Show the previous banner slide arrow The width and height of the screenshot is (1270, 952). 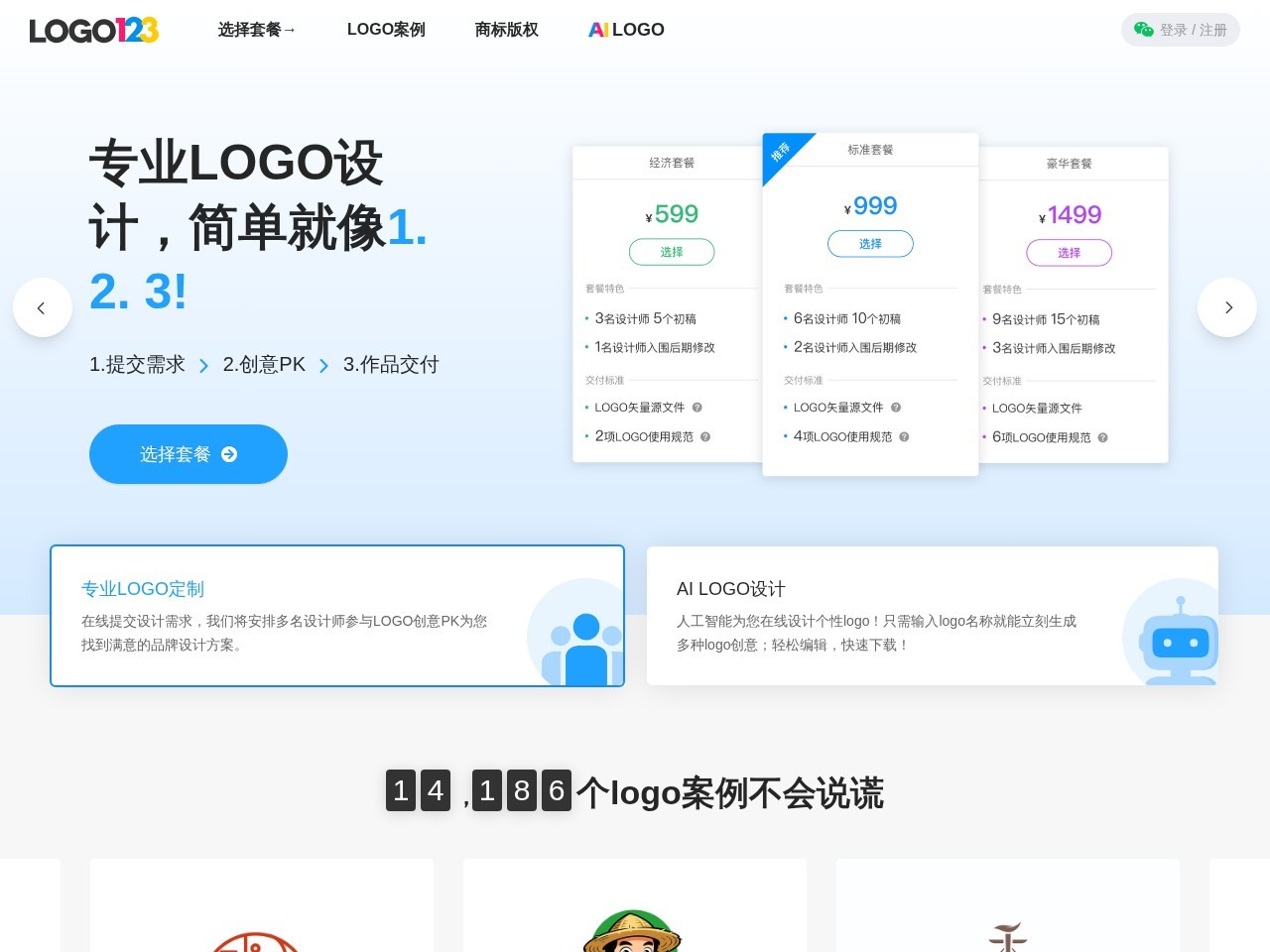coord(43,307)
